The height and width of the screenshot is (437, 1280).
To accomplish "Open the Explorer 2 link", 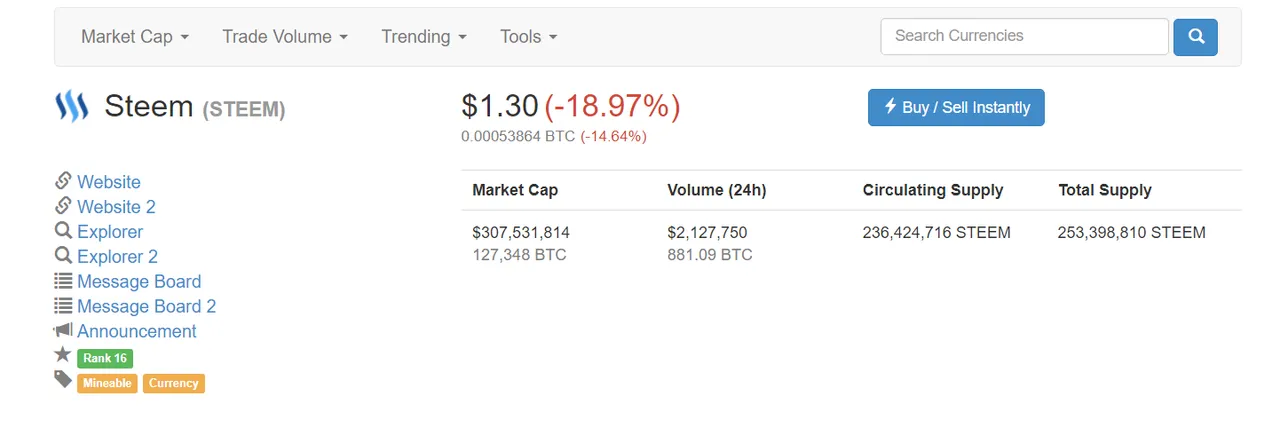I will (x=117, y=257).
